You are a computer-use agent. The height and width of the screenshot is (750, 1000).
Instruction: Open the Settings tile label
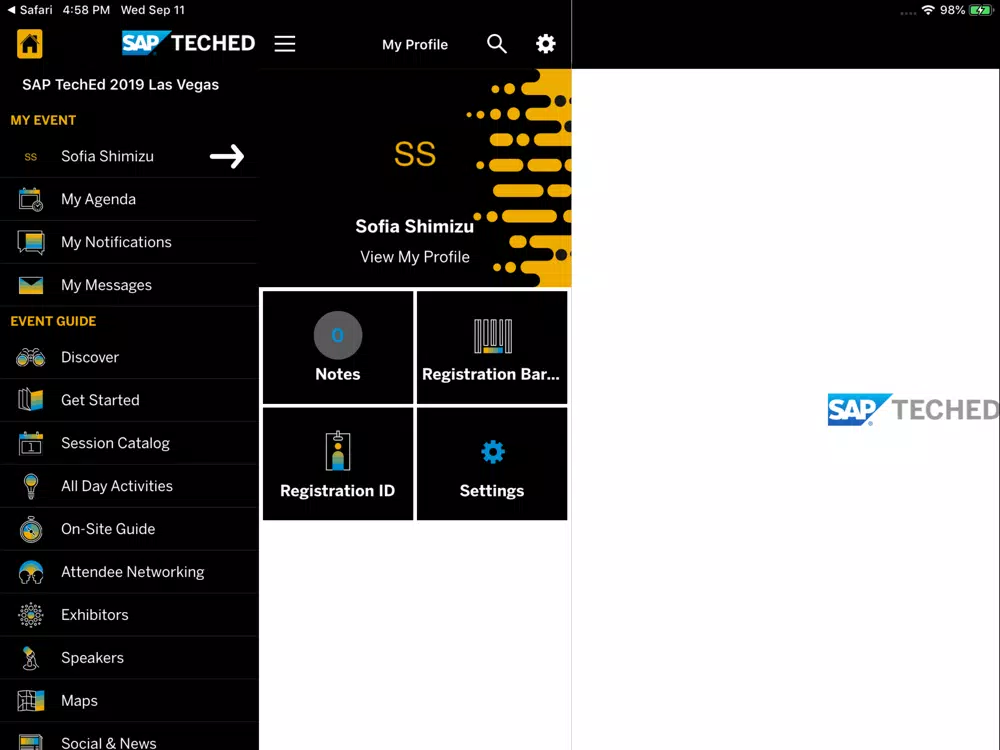pyautogui.click(x=492, y=491)
